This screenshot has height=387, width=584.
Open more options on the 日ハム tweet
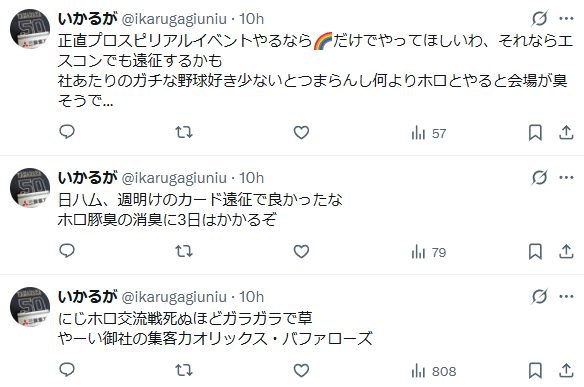coord(566,178)
